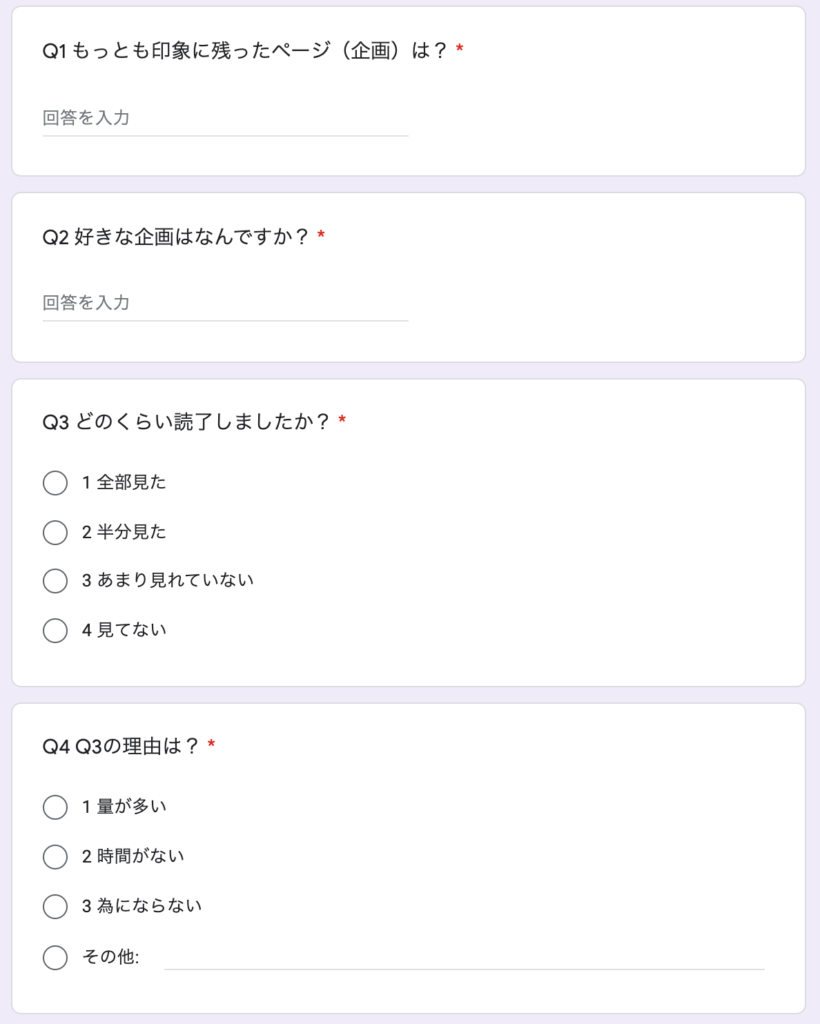Choose the 2 半分見た radio button

pos(55,532)
